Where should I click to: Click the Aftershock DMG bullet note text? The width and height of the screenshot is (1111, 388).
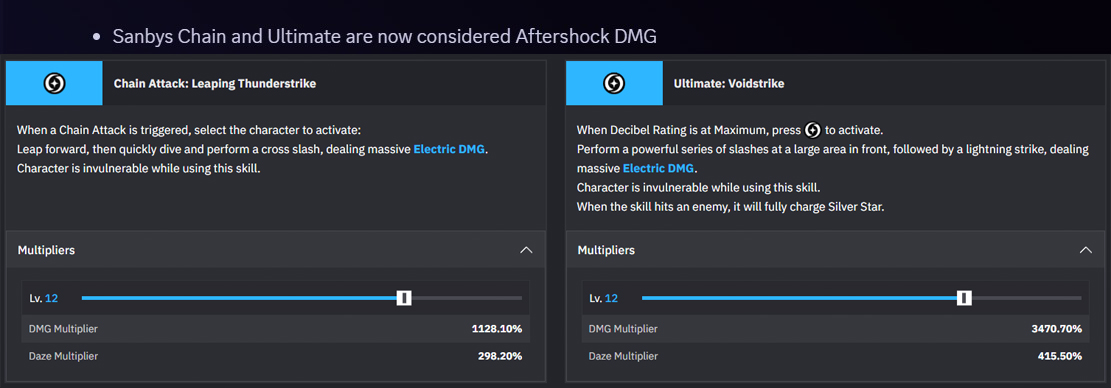(384, 37)
